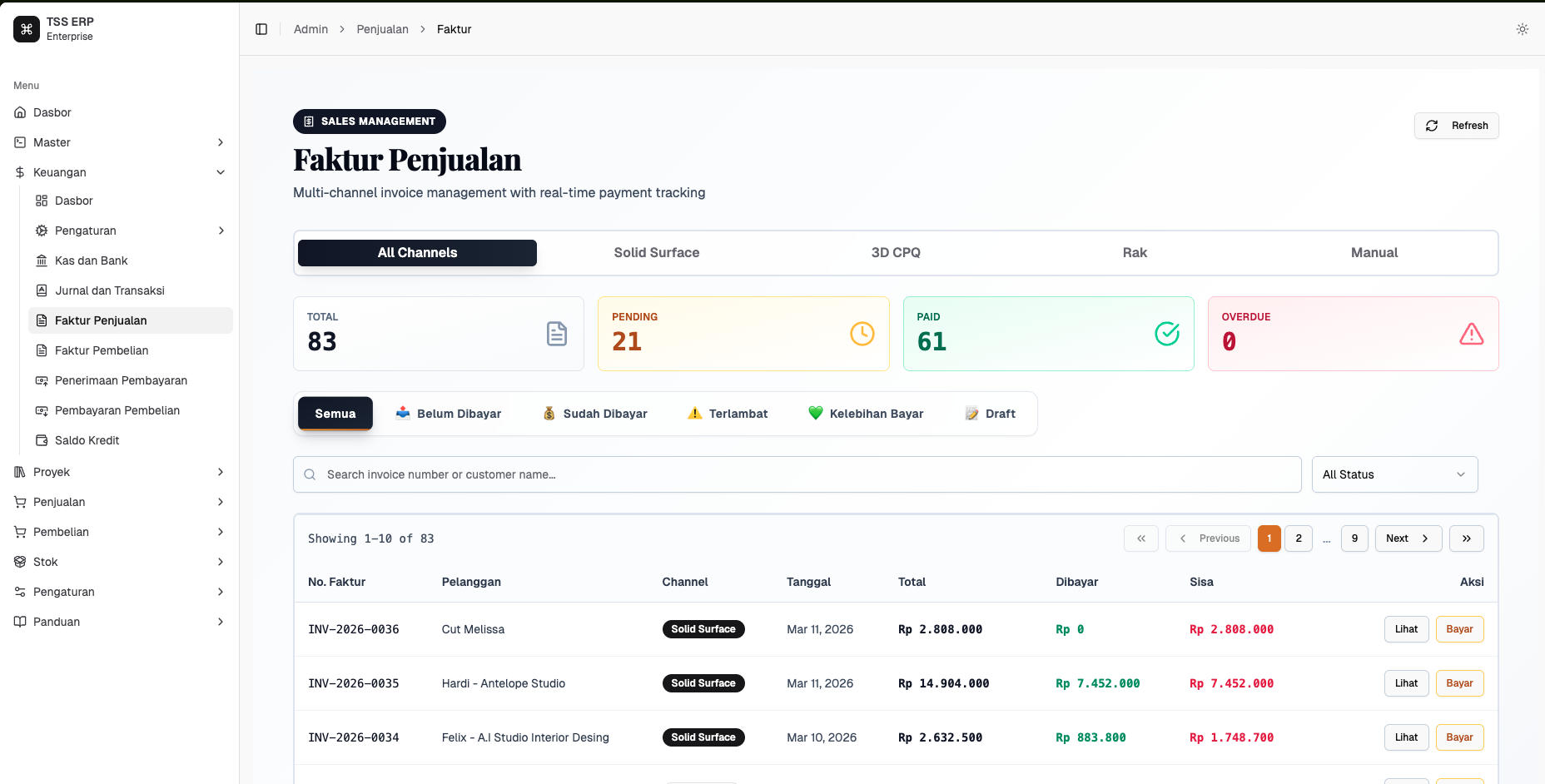
Task: Expand the Pengaturan submenu under Keuangan
Action: (x=85, y=231)
